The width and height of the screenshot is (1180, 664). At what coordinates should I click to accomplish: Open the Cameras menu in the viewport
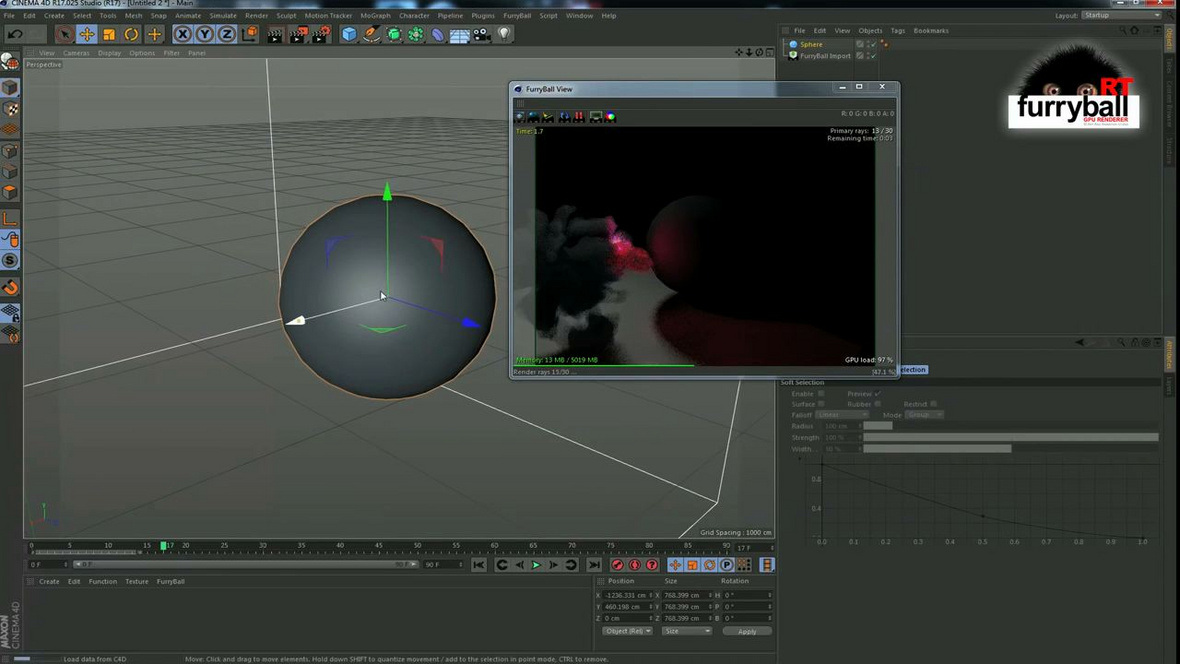point(77,53)
